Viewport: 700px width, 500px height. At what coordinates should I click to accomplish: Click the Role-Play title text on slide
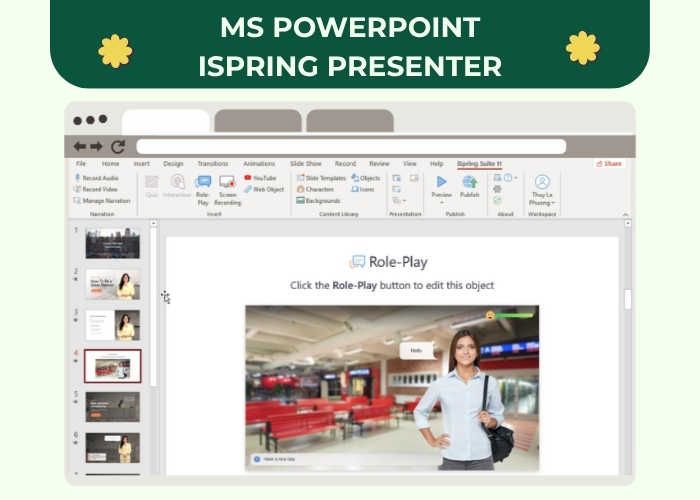click(x=398, y=262)
